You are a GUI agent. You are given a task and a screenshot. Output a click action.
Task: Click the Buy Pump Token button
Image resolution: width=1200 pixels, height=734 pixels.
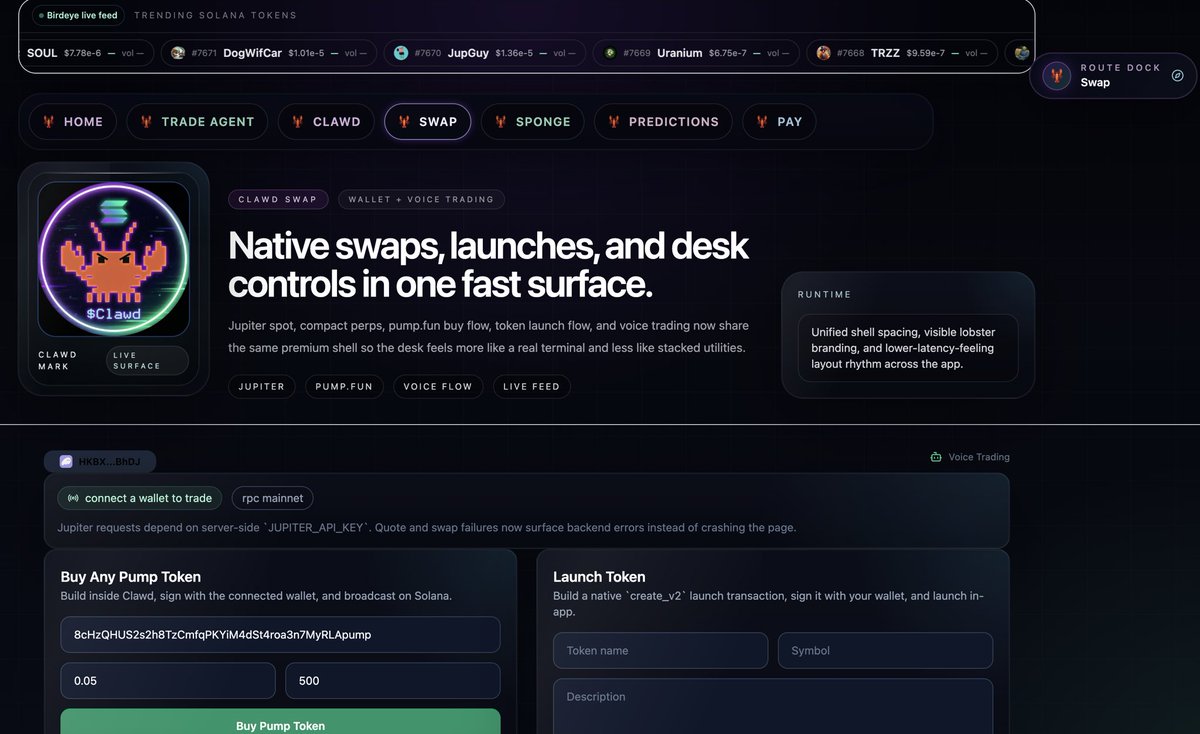pos(280,722)
